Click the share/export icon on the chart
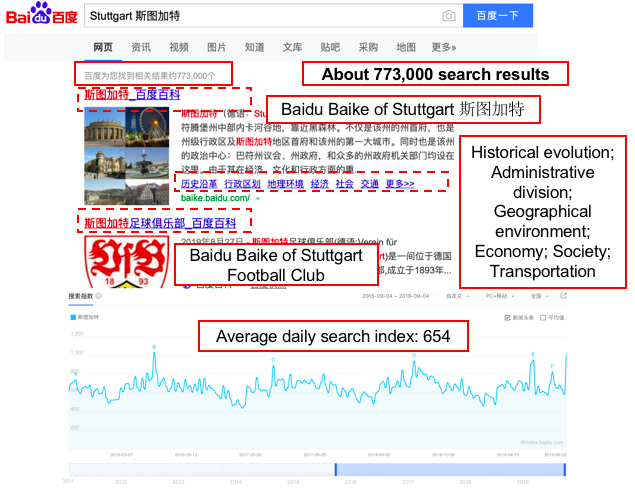 pos(563,296)
